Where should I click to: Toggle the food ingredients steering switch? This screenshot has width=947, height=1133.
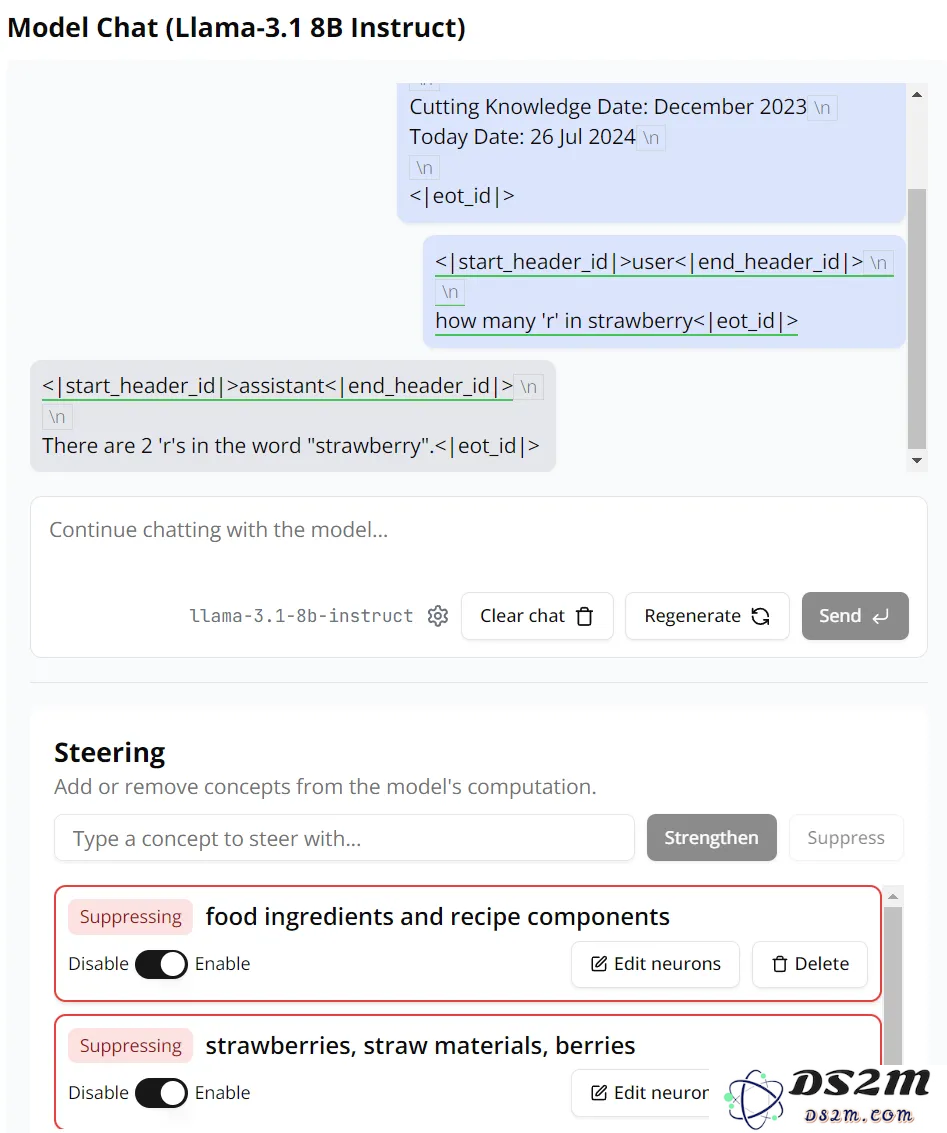click(161, 964)
